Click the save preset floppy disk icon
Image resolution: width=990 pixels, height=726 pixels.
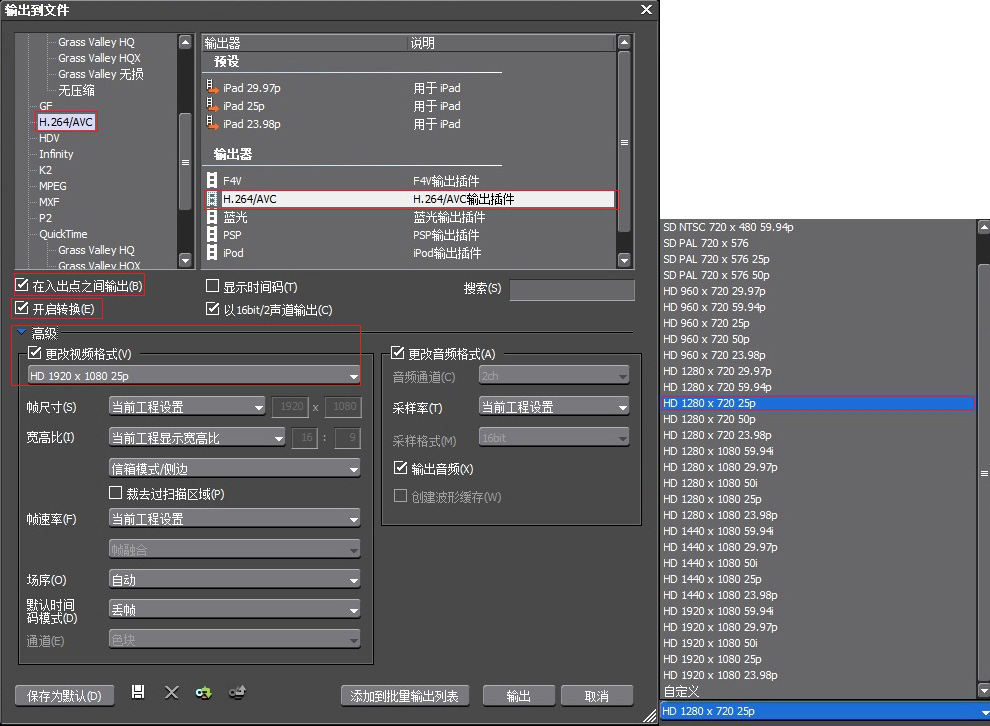[x=138, y=693]
